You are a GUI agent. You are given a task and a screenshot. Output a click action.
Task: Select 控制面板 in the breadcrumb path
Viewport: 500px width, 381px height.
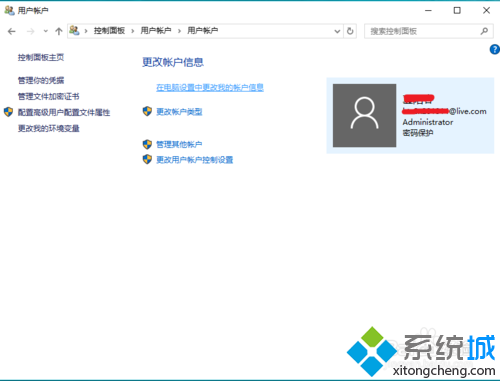point(109,31)
